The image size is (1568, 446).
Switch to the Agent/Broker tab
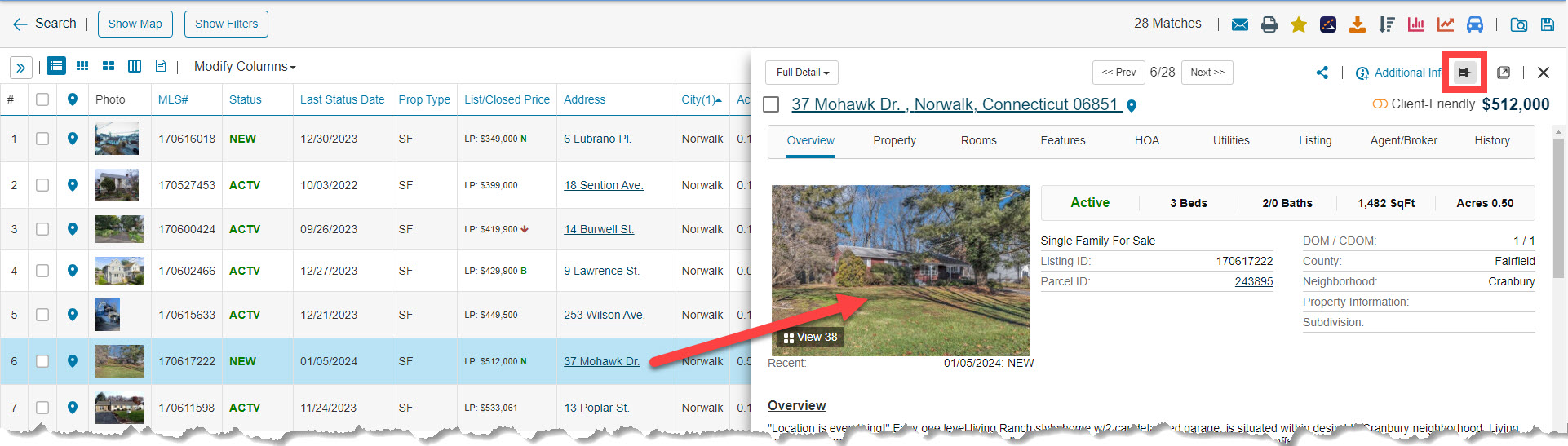click(x=1403, y=140)
